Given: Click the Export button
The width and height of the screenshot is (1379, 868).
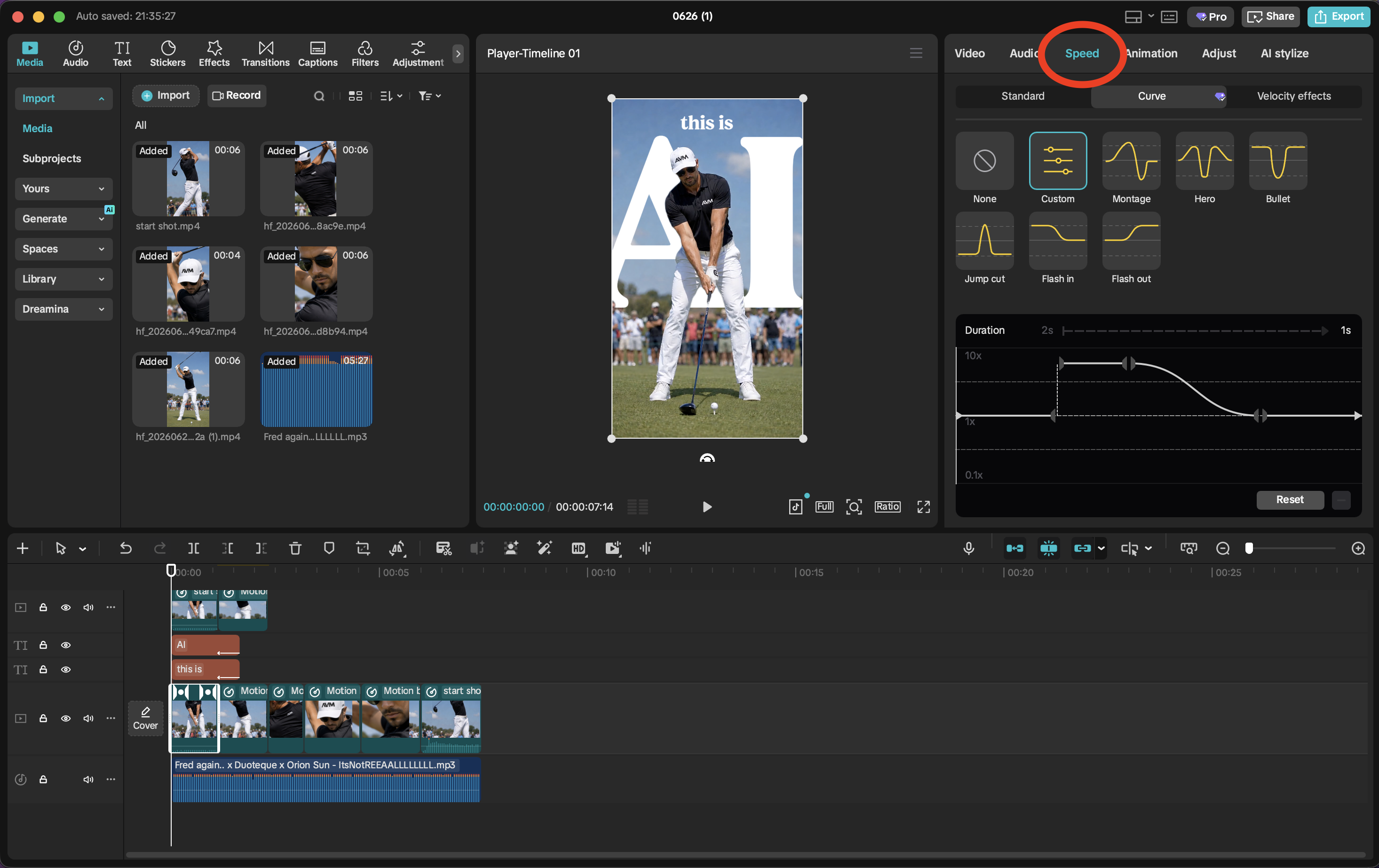Looking at the screenshot, I should click(x=1339, y=16).
